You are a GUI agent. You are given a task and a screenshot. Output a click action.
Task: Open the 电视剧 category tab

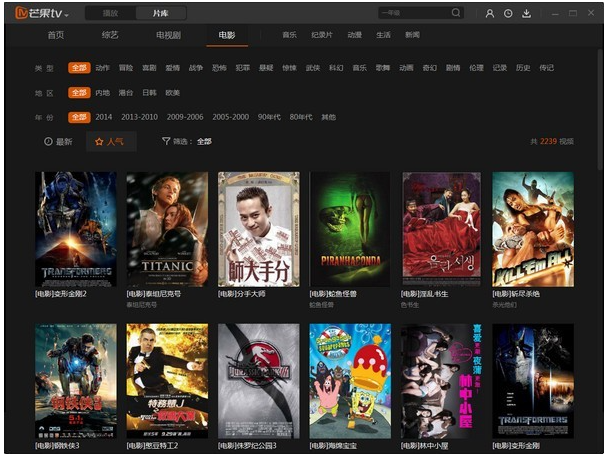[169, 35]
